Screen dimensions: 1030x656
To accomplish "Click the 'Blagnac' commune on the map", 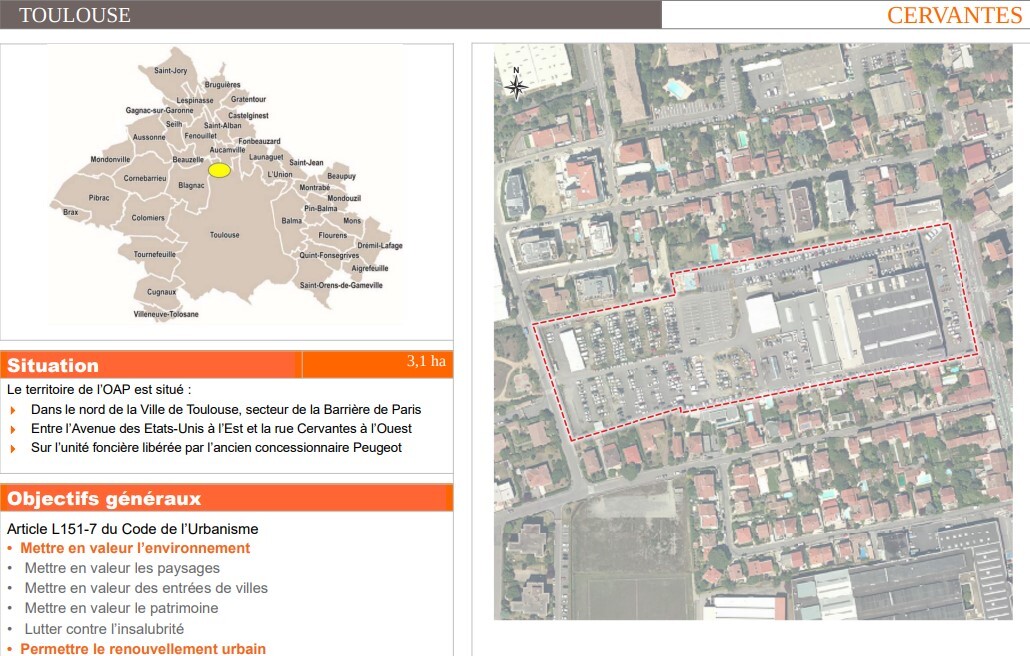I will click(191, 185).
